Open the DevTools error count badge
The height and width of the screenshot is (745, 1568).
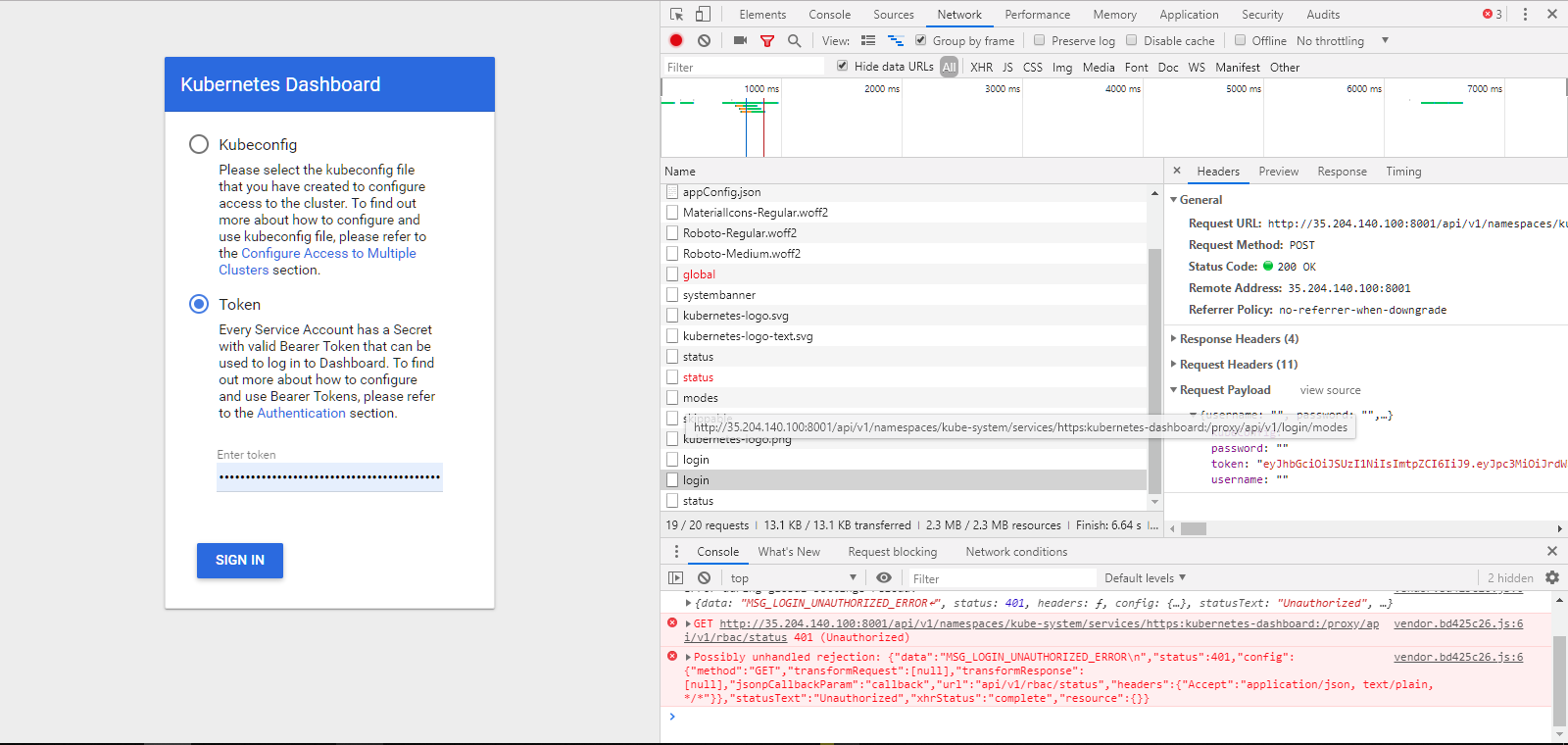tap(1493, 14)
